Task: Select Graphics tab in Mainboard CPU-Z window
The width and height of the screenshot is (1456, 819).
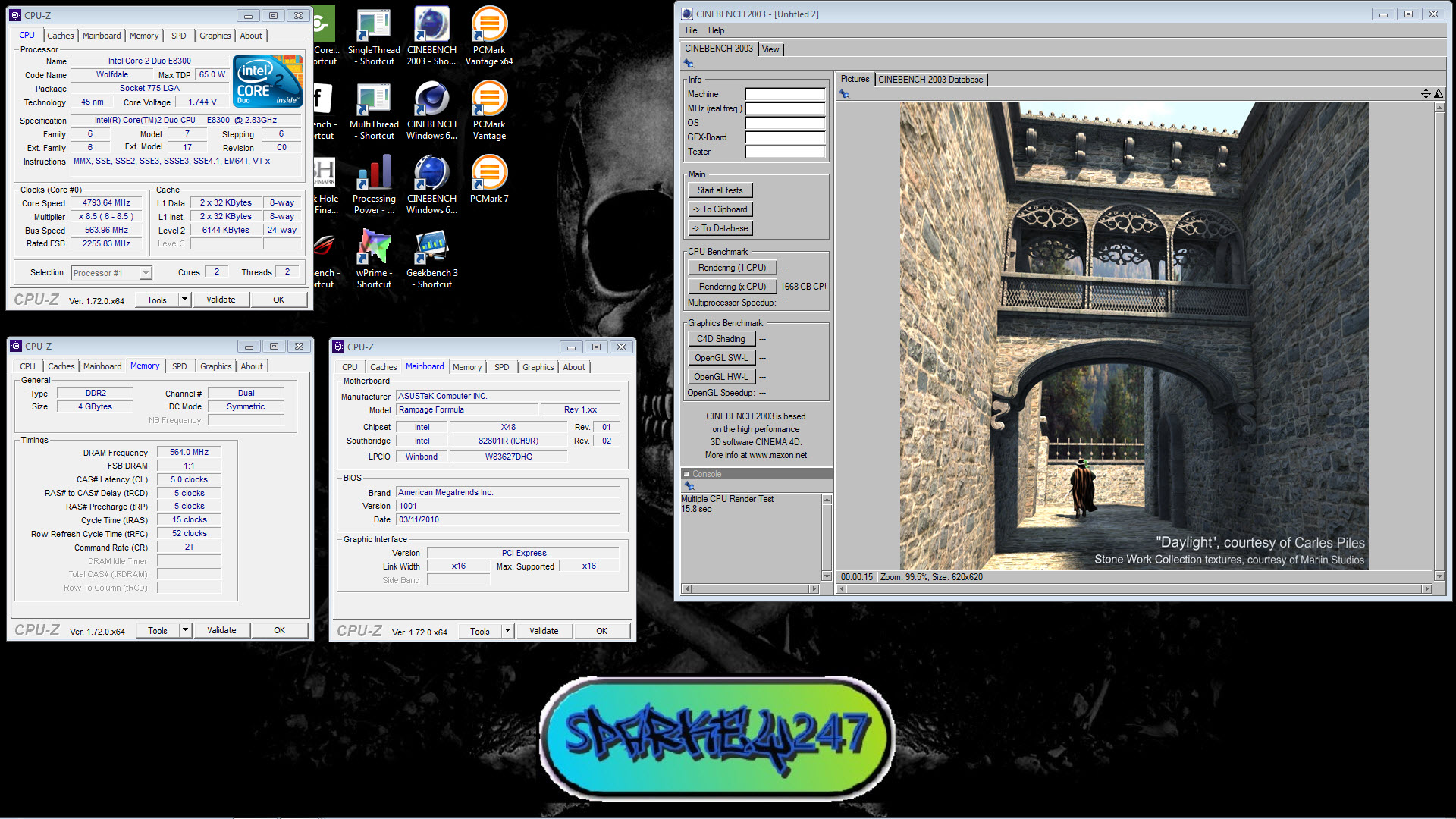Action: pos(538,367)
